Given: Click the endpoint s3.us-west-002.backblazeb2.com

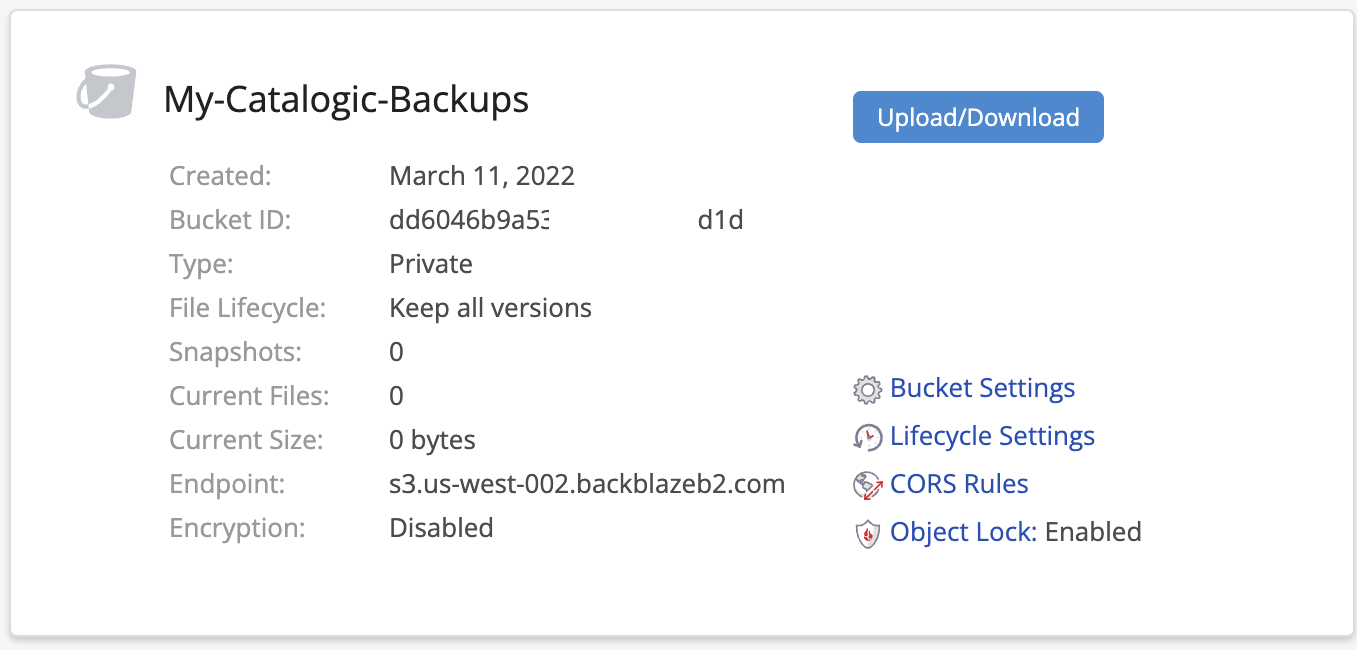Looking at the screenshot, I should coord(587,484).
